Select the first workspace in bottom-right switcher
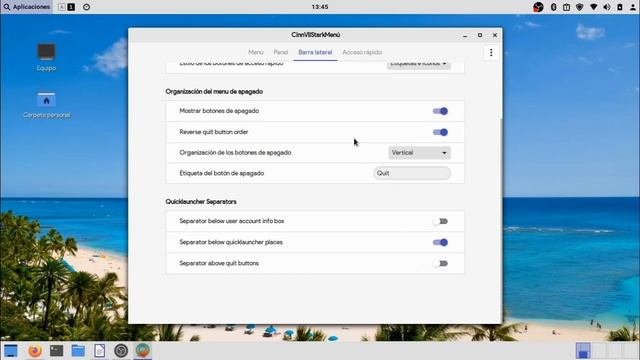 click(583, 351)
